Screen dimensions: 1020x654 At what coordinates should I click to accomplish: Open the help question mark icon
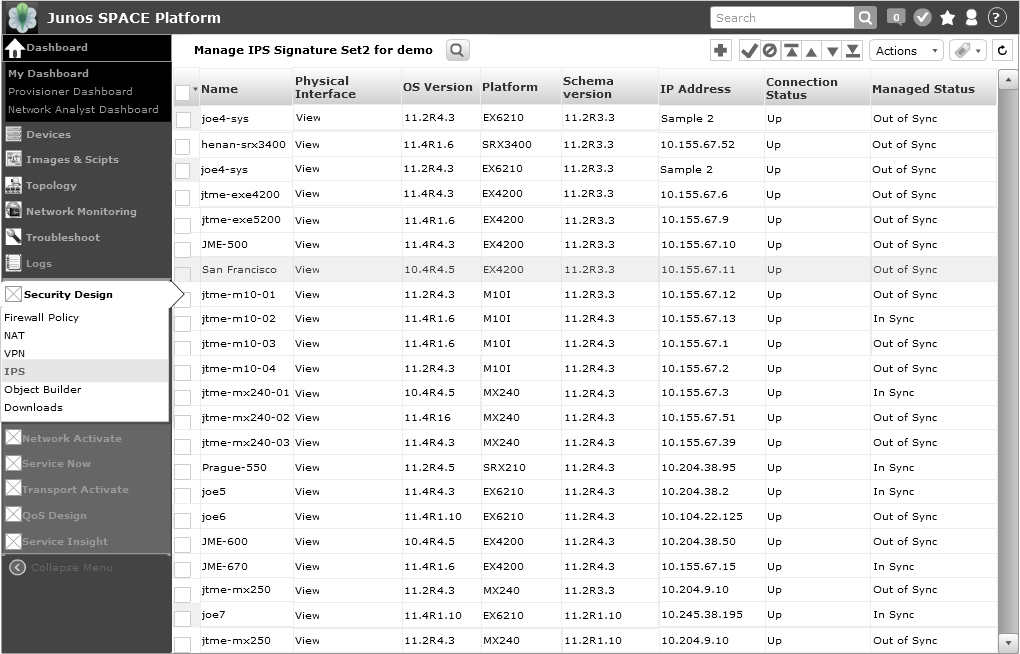tap(997, 18)
